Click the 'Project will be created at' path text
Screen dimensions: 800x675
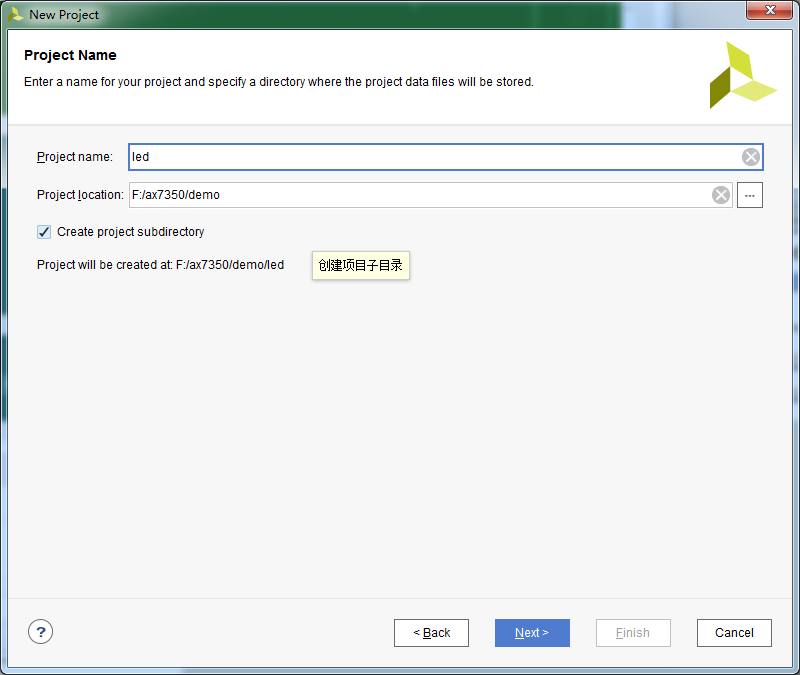[160, 265]
